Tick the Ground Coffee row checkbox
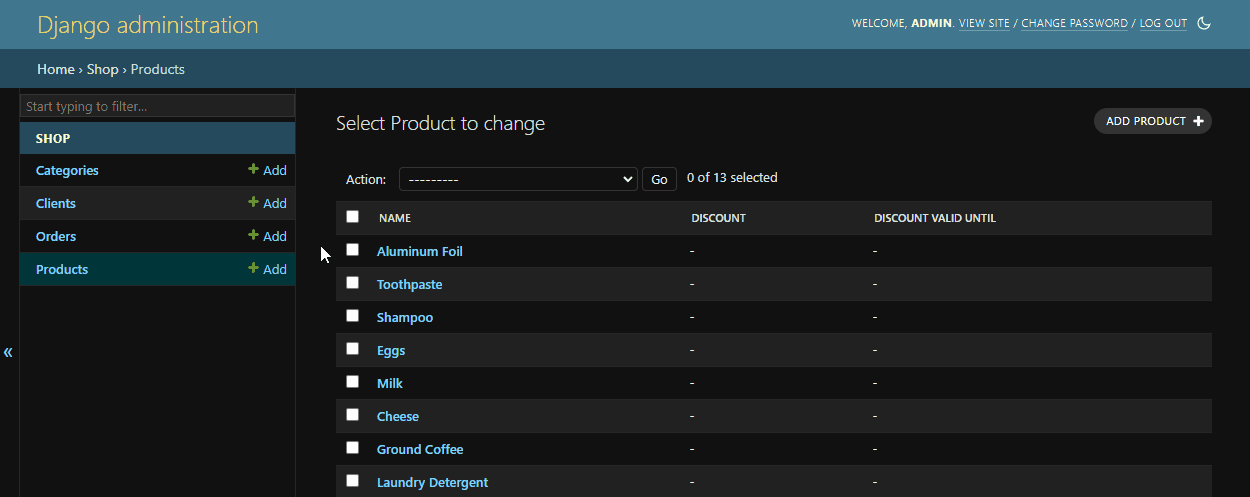The width and height of the screenshot is (1250, 497). [352, 448]
